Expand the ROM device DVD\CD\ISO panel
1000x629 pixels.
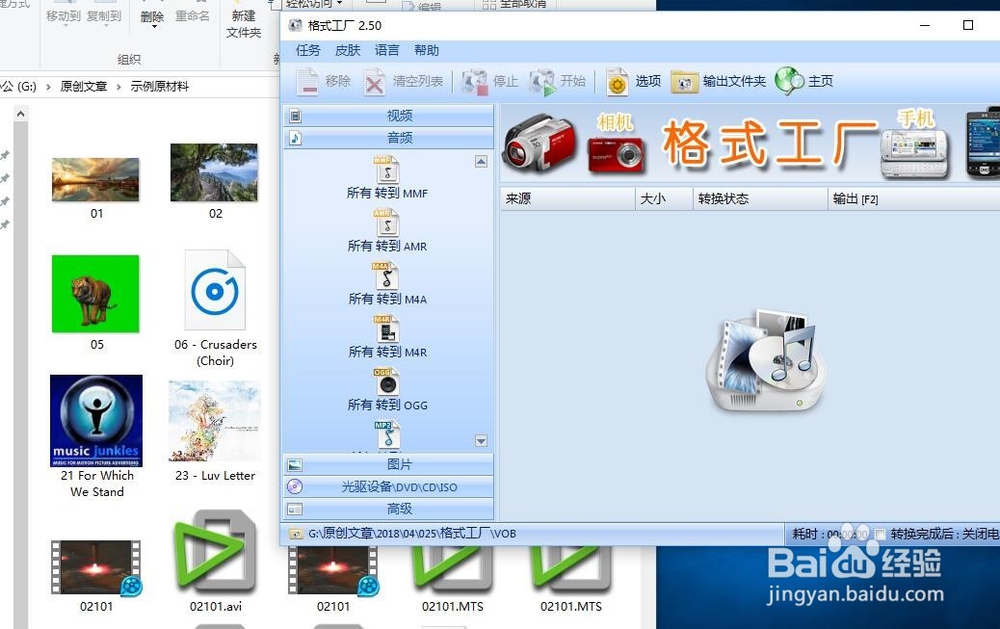(388, 487)
